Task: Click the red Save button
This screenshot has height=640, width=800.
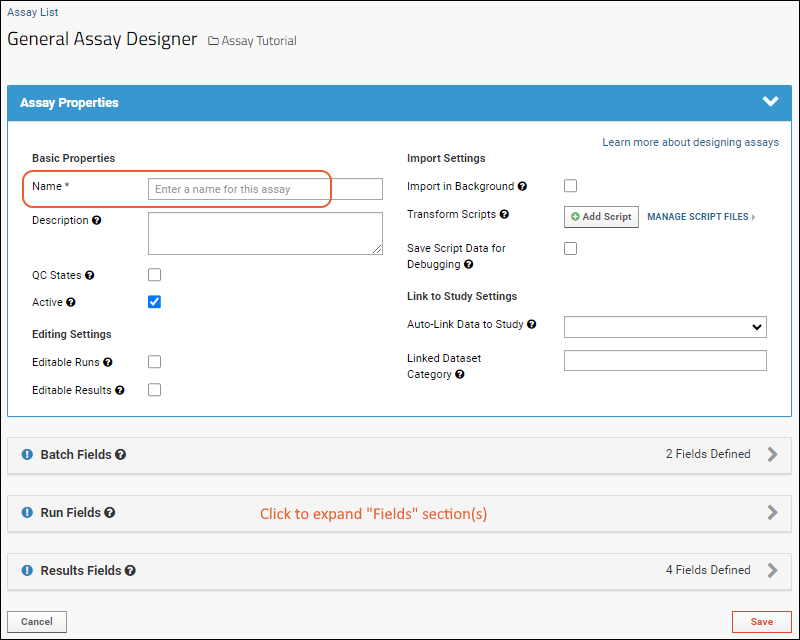Action: tap(762, 622)
